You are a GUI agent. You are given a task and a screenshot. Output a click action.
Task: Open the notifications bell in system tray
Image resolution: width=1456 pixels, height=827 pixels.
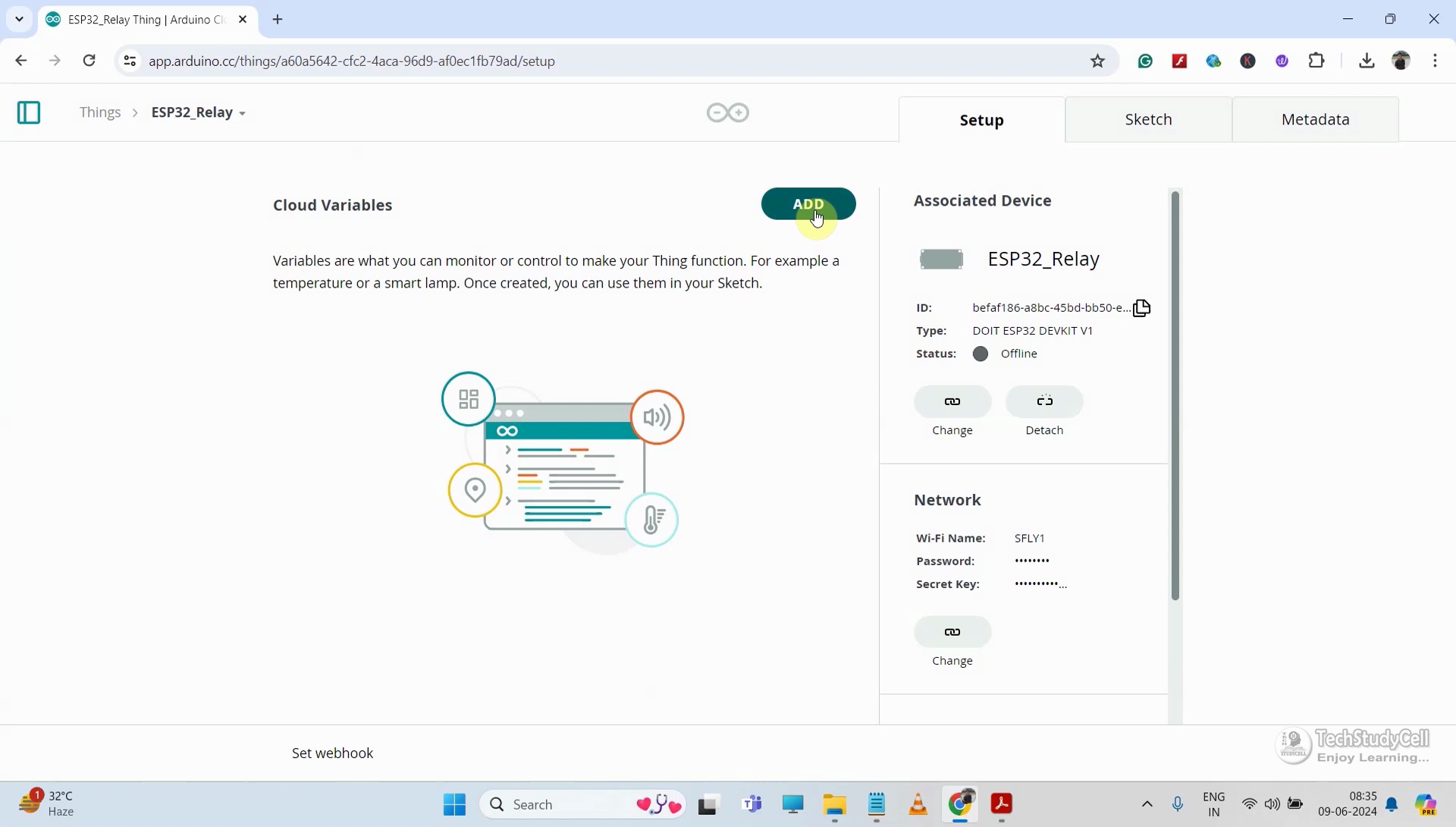[x=1392, y=804]
